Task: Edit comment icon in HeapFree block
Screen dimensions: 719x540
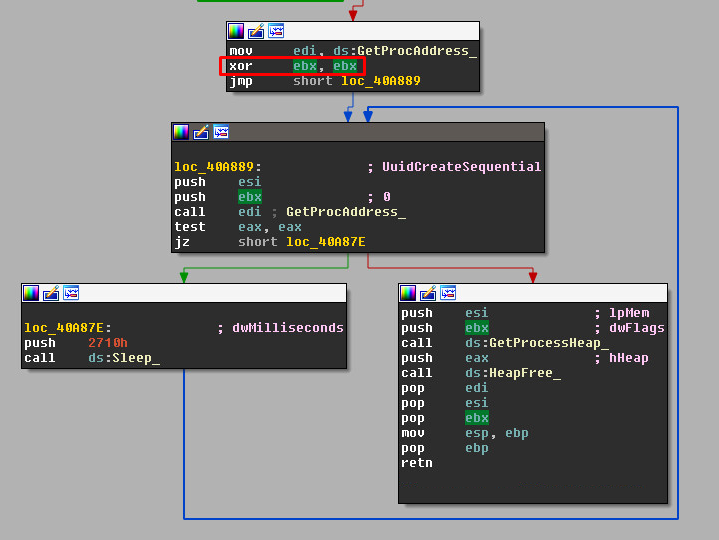Action: (428, 293)
